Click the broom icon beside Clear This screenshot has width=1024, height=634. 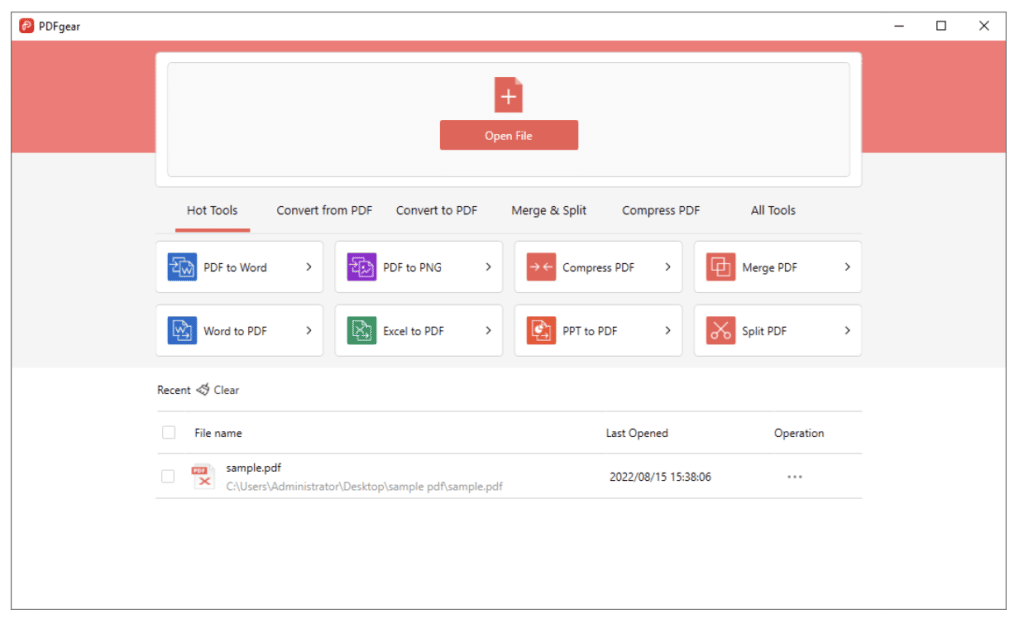(x=203, y=390)
